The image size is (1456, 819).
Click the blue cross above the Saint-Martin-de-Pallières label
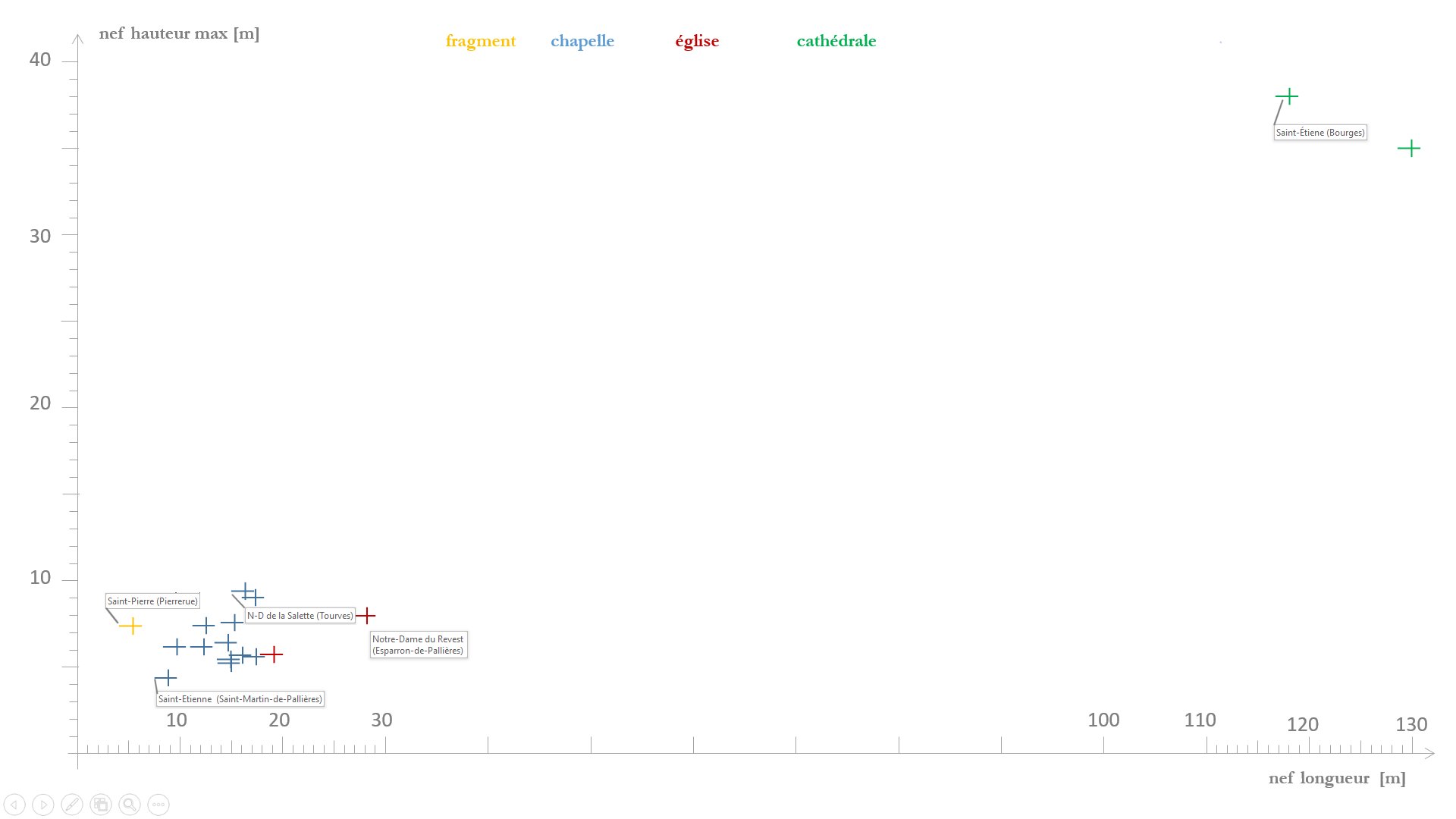pos(168,678)
